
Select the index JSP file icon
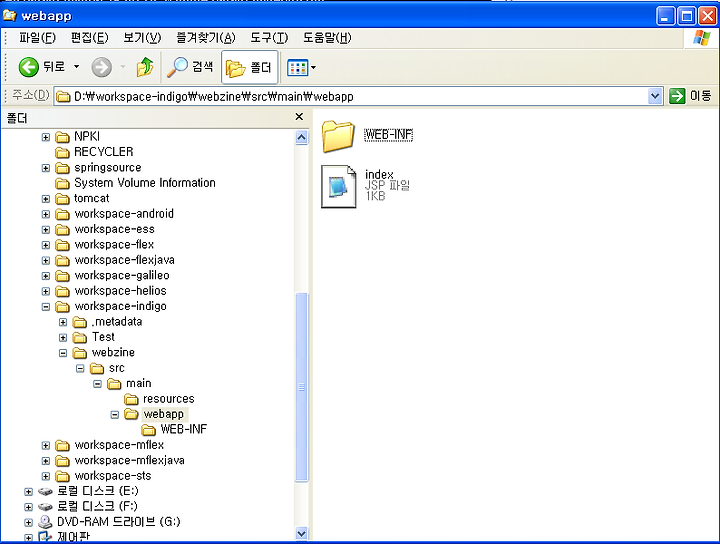(338, 186)
